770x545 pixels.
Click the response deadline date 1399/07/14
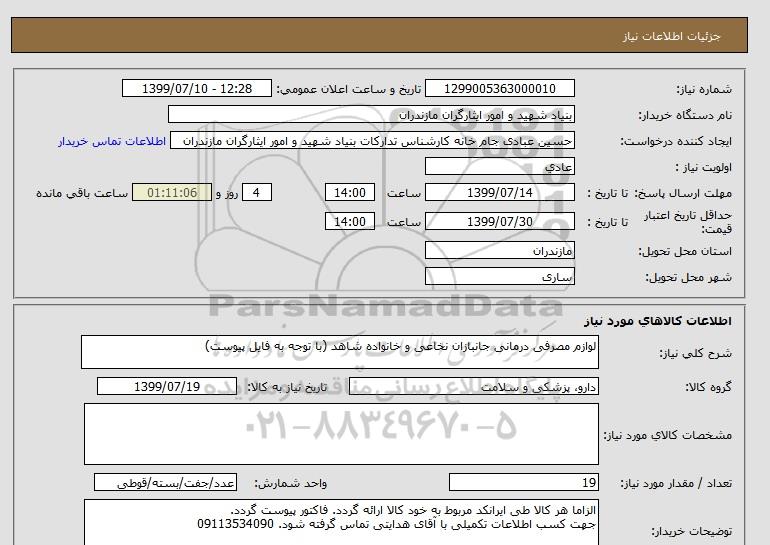[x=499, y=192]
